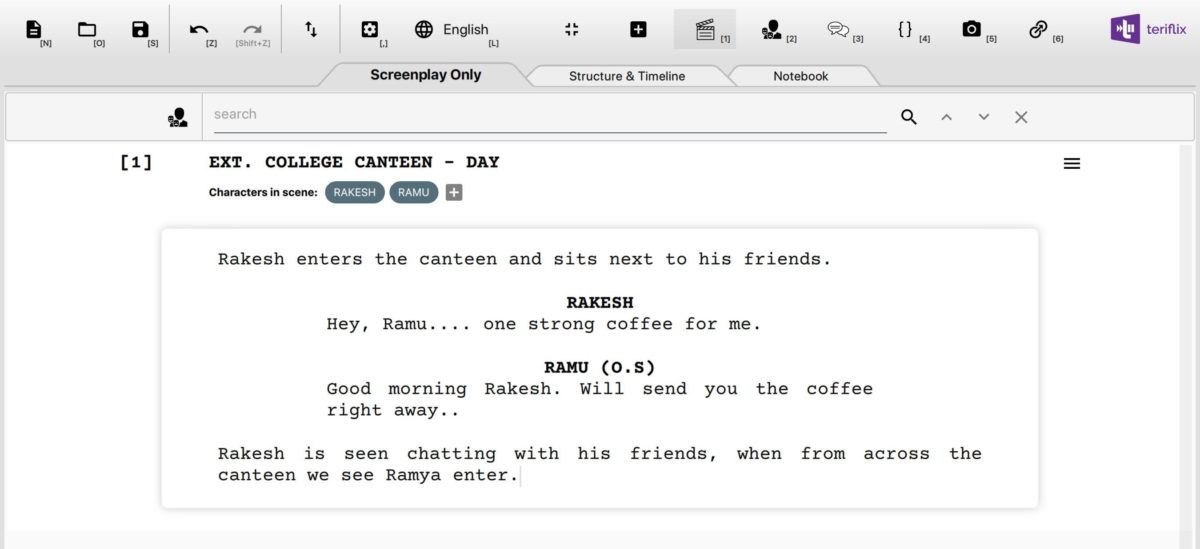The width and height of the screenshot is (1200, 549).
Task: Undo the last edit
Action: pos(199,30)
